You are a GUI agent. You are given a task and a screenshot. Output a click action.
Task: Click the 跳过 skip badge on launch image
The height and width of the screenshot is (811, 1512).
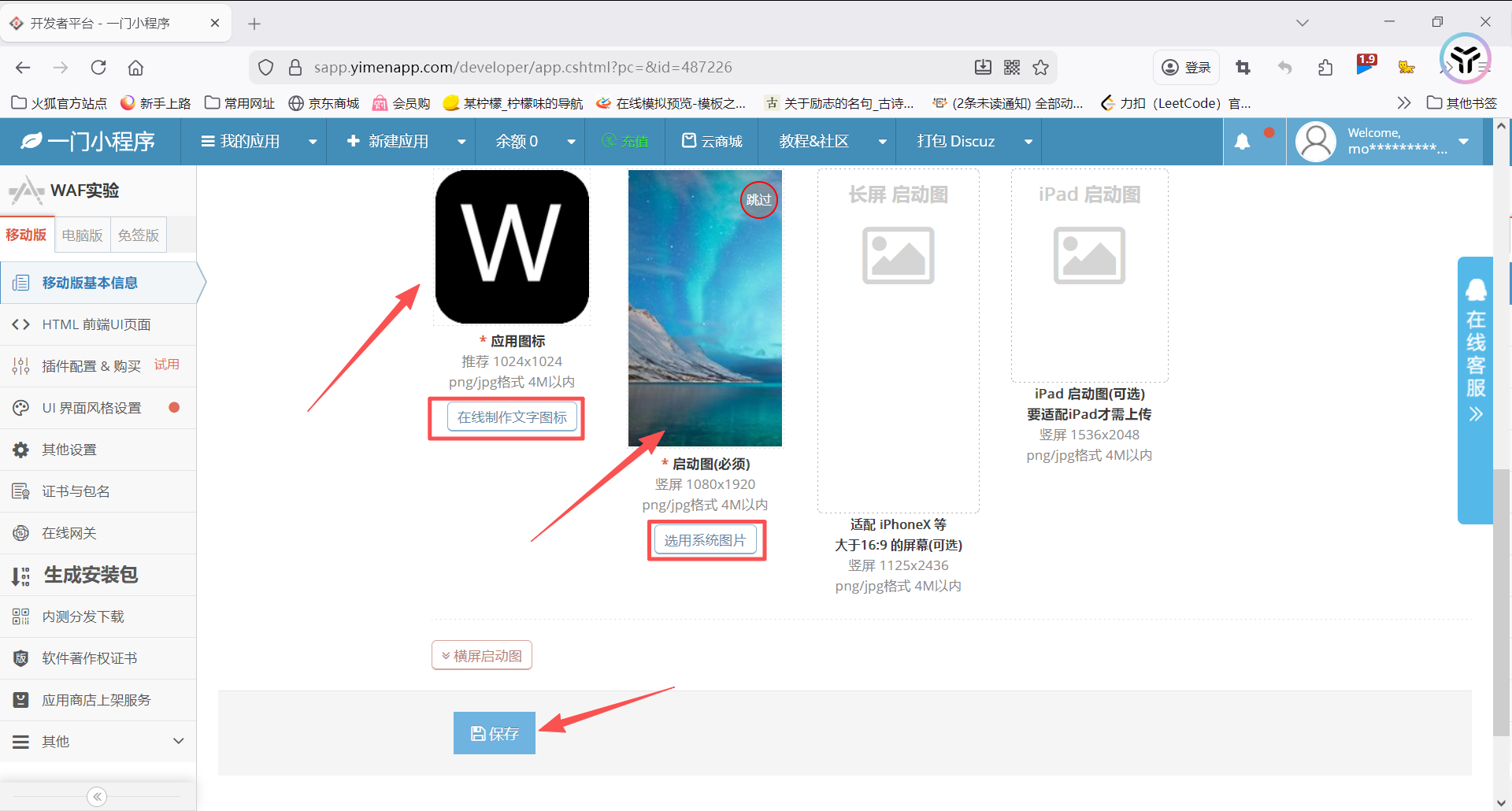click(759, 200)
